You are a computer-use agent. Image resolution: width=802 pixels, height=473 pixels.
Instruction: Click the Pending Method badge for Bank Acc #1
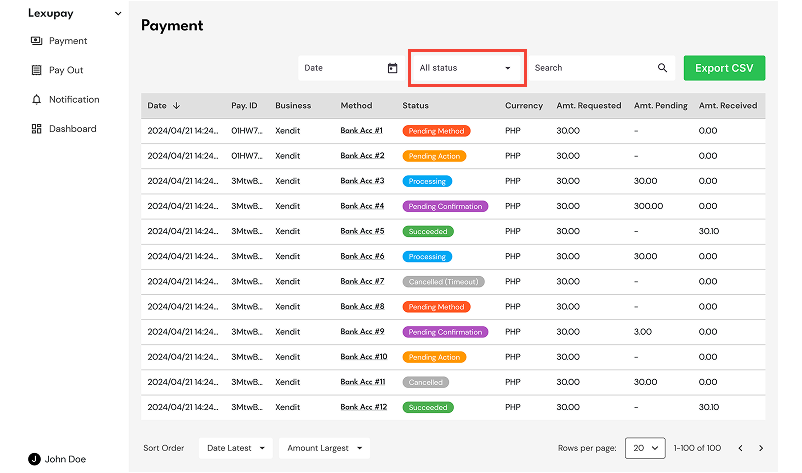436,131
